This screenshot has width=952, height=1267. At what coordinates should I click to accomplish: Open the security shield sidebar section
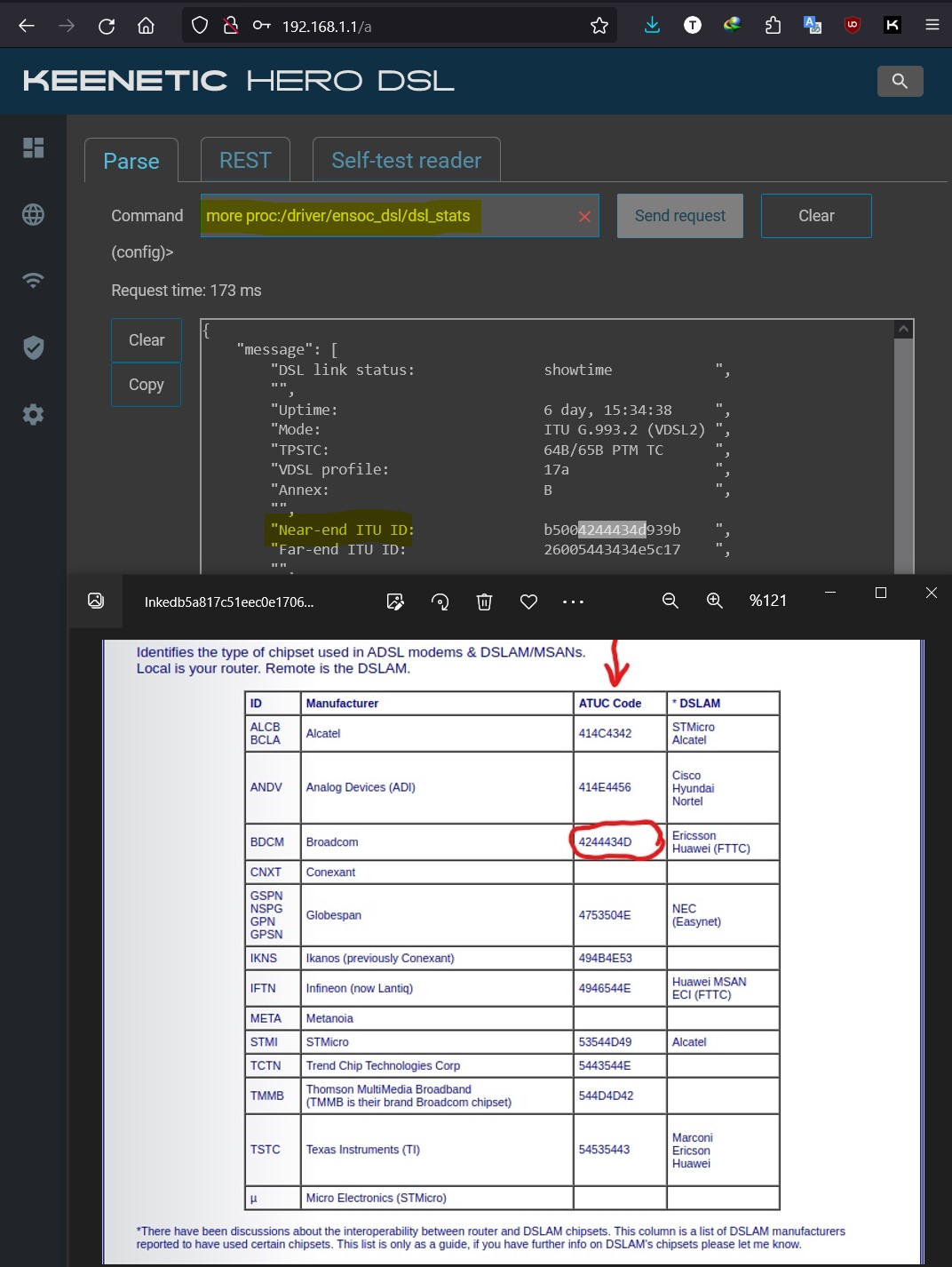click(x=33, y=347)
